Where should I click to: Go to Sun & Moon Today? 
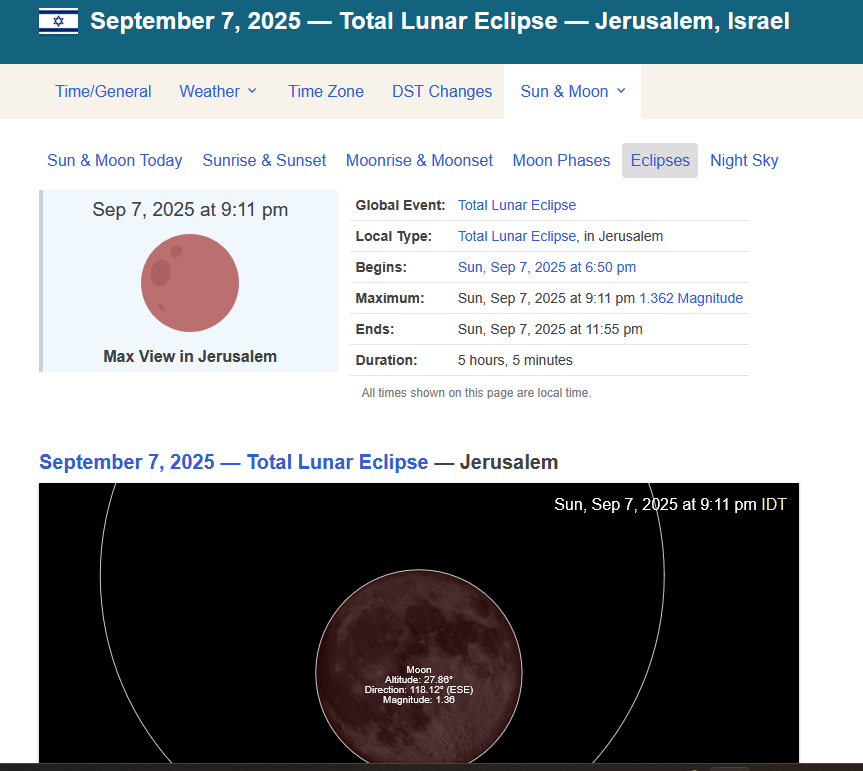coord(114,160)
